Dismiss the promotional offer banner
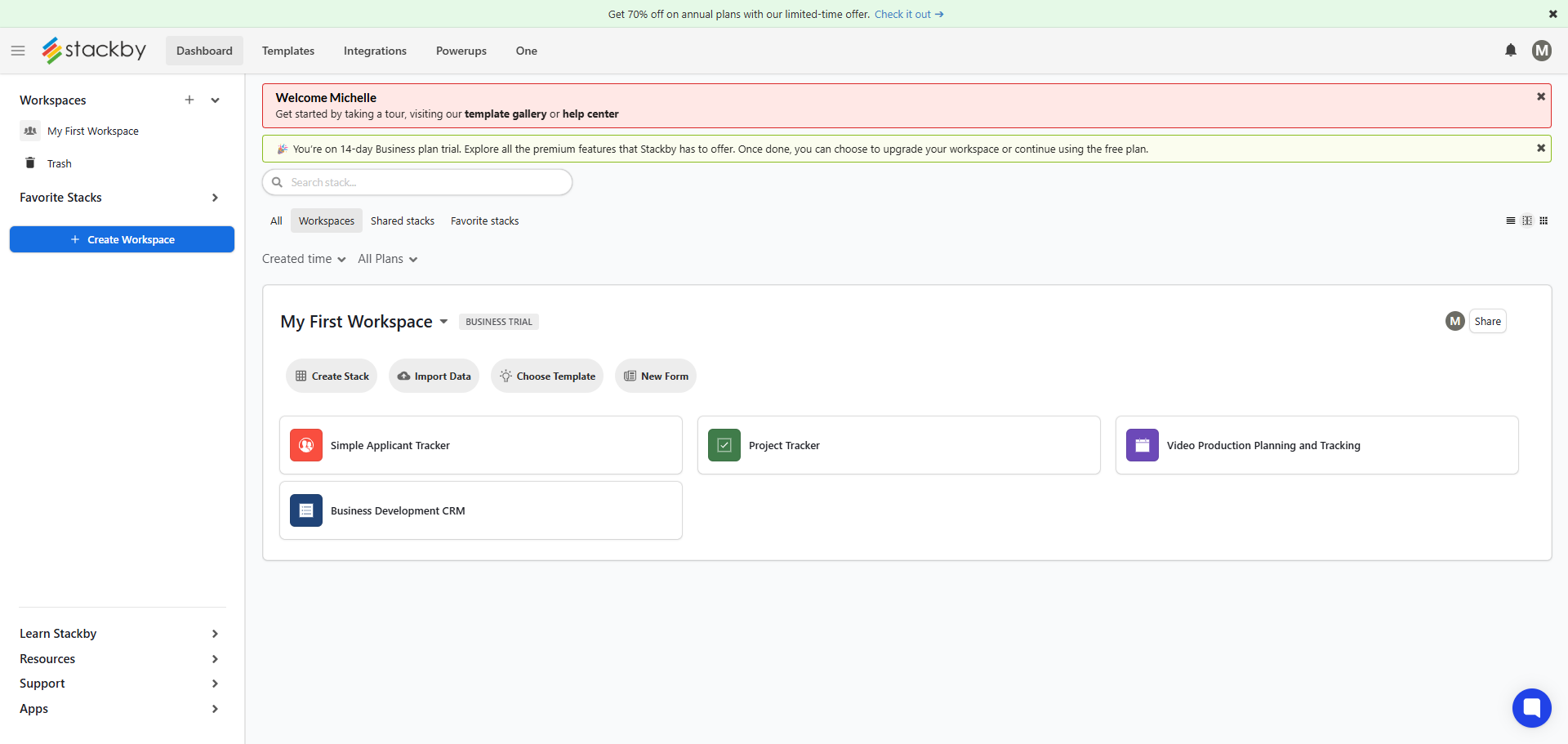The width and height of the screenshot is (1568, 744). 1552,14
